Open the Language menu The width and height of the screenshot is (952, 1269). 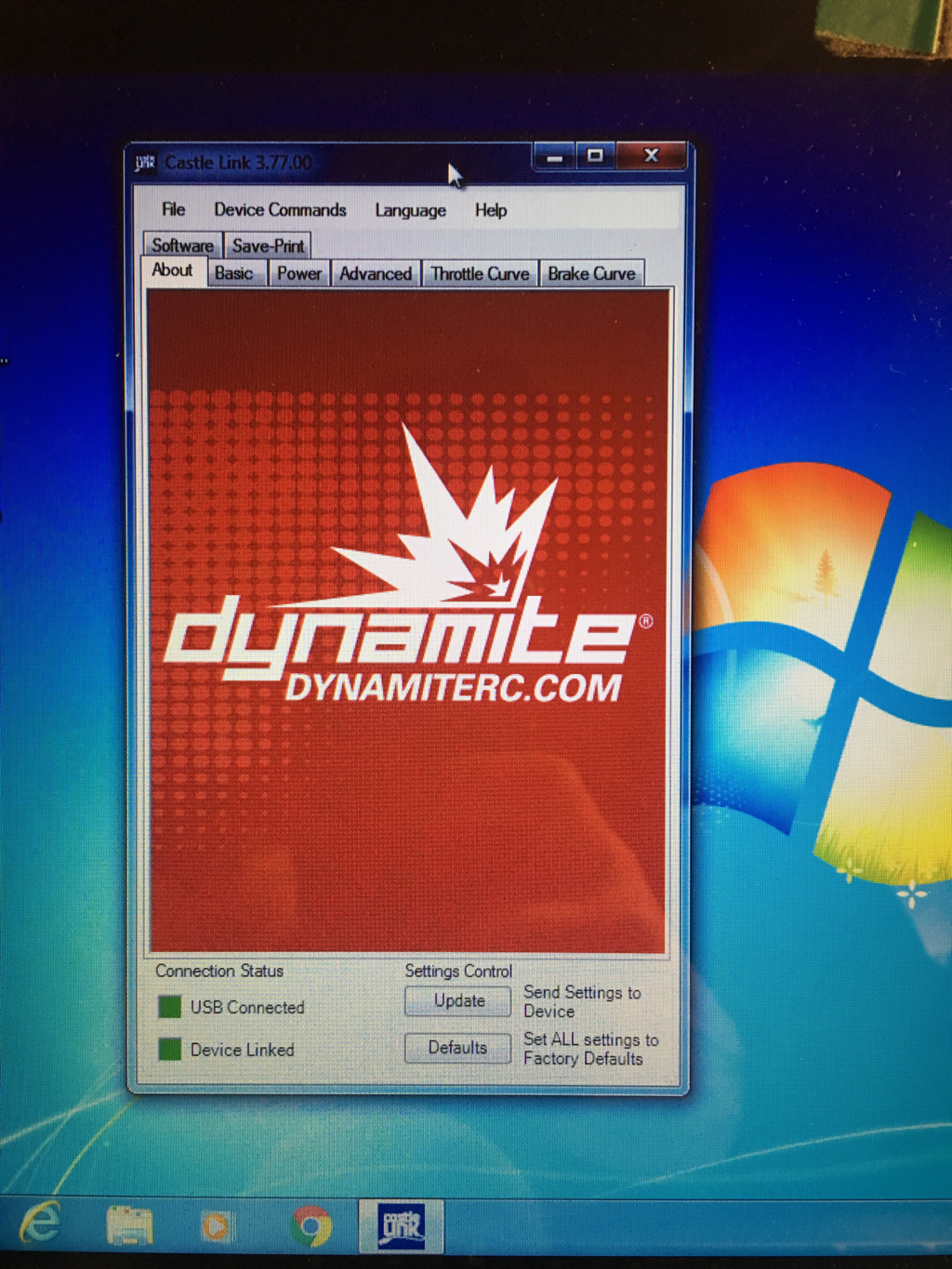point(410,211)
